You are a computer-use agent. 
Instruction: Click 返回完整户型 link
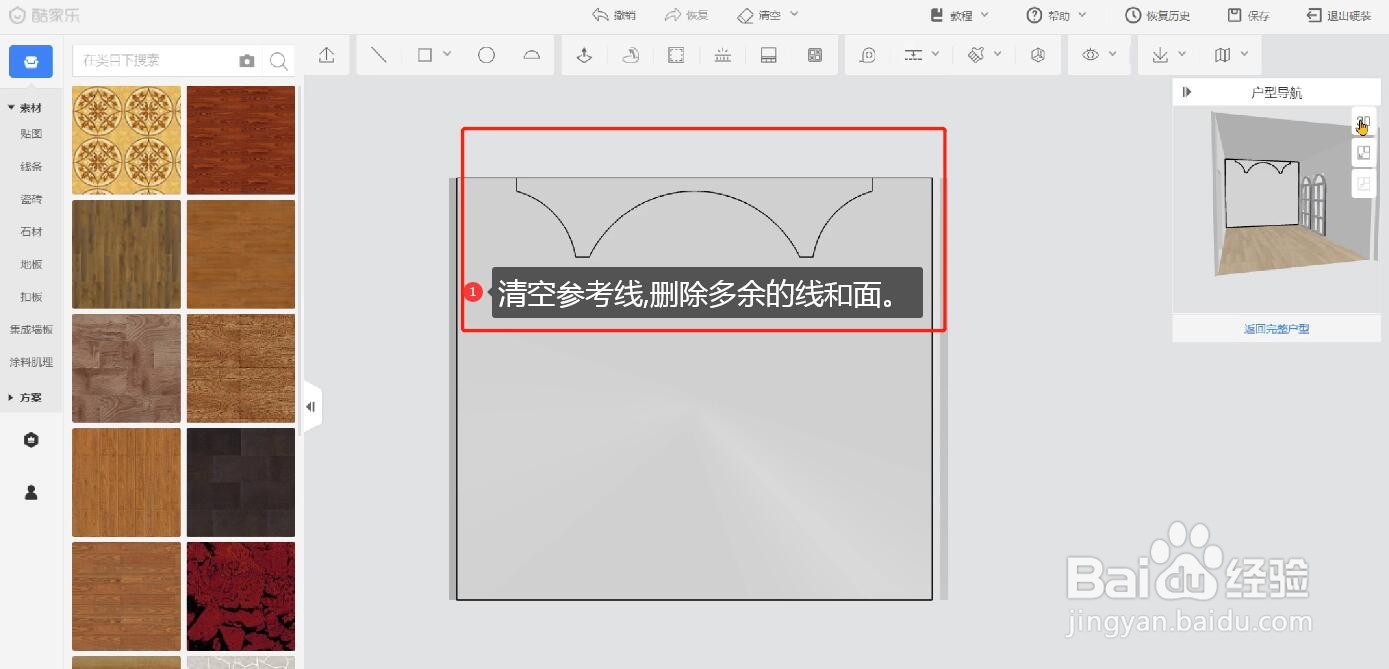click(x=1276, y=329)
